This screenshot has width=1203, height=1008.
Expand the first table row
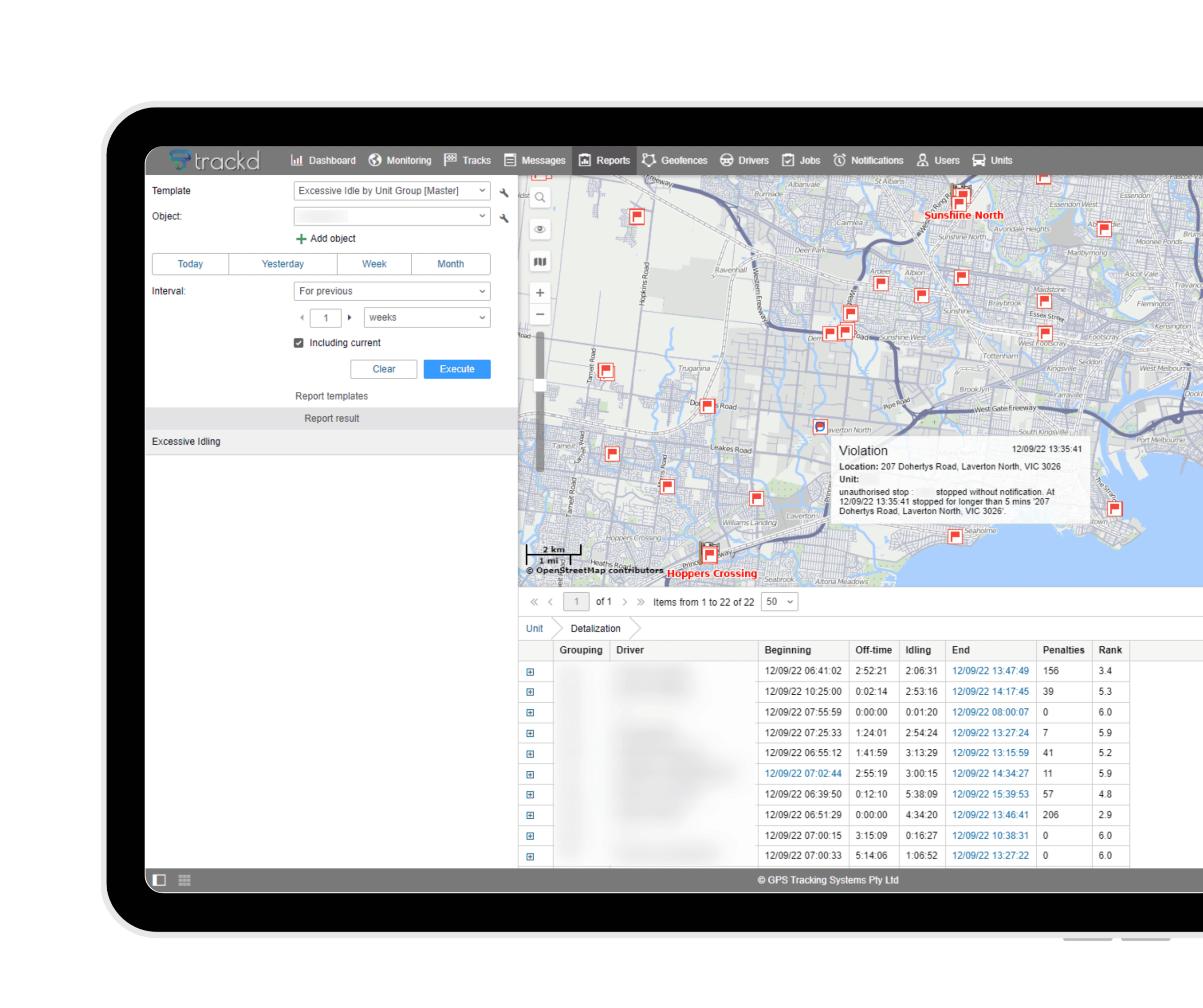click(x=530, y=672)
